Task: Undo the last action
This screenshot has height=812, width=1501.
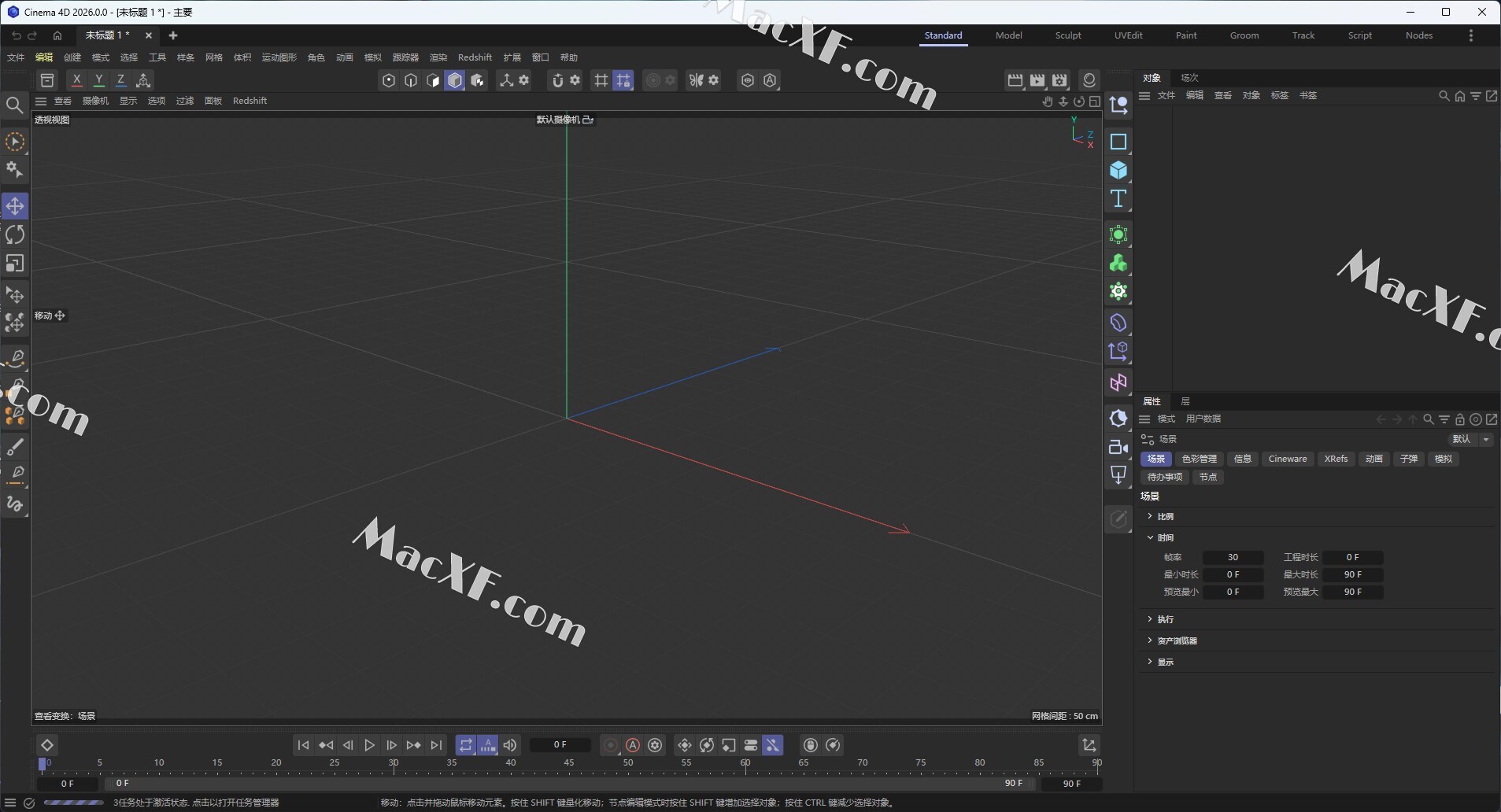Action: click(16, 35)
